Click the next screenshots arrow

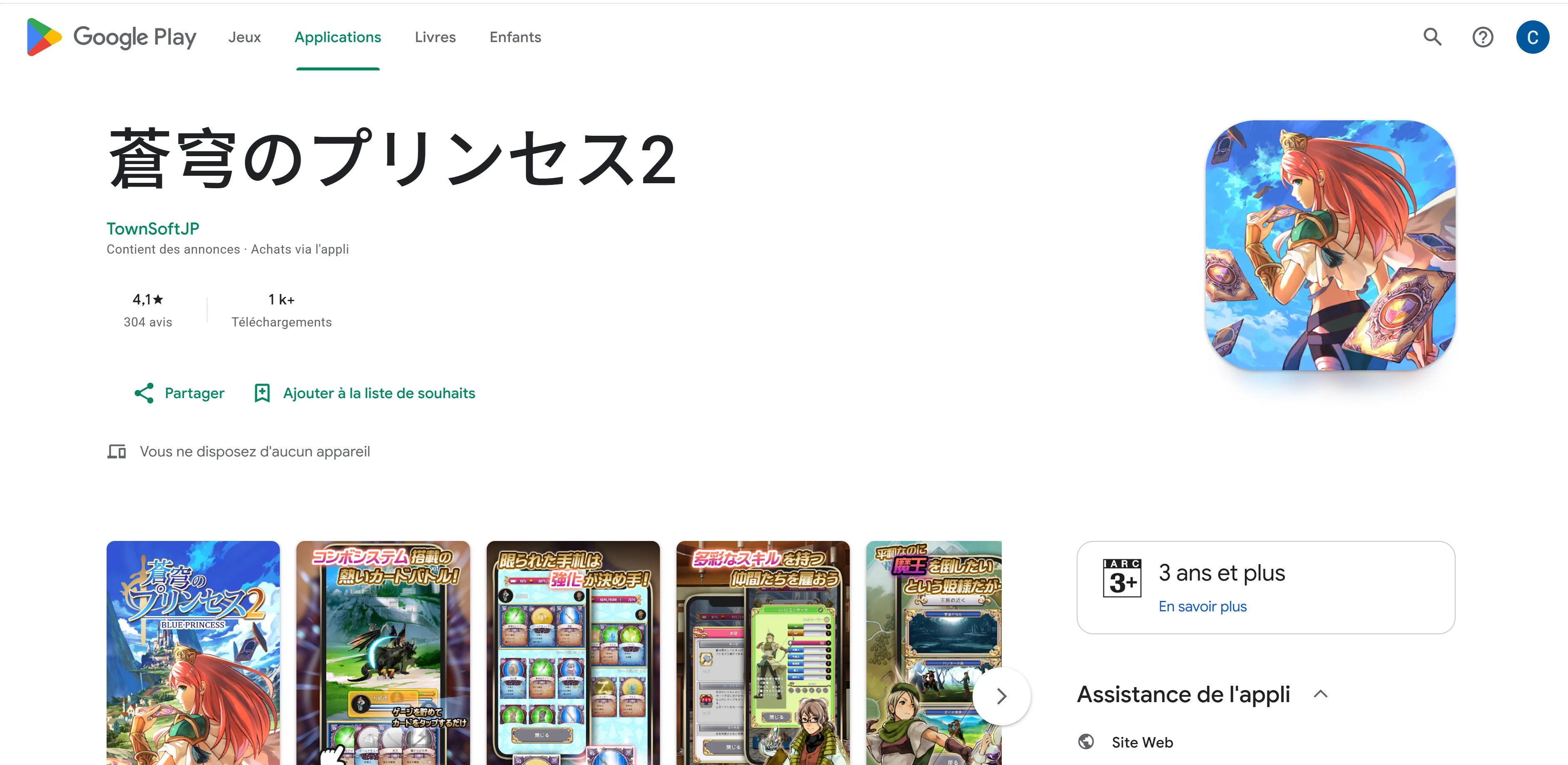pyautogui.click(x=1001, y=696)
